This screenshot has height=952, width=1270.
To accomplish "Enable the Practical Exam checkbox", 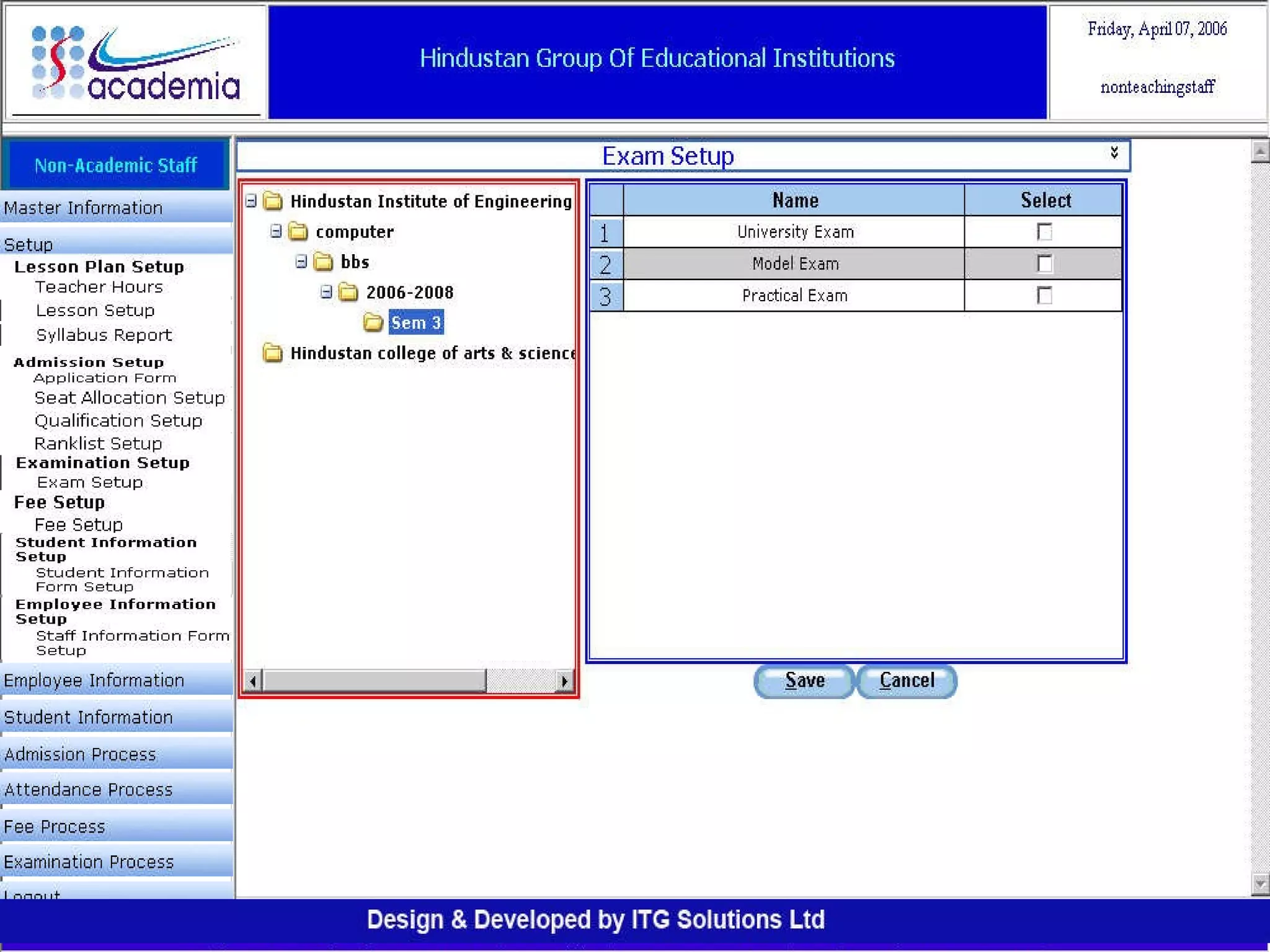I will pos(1044,296).
